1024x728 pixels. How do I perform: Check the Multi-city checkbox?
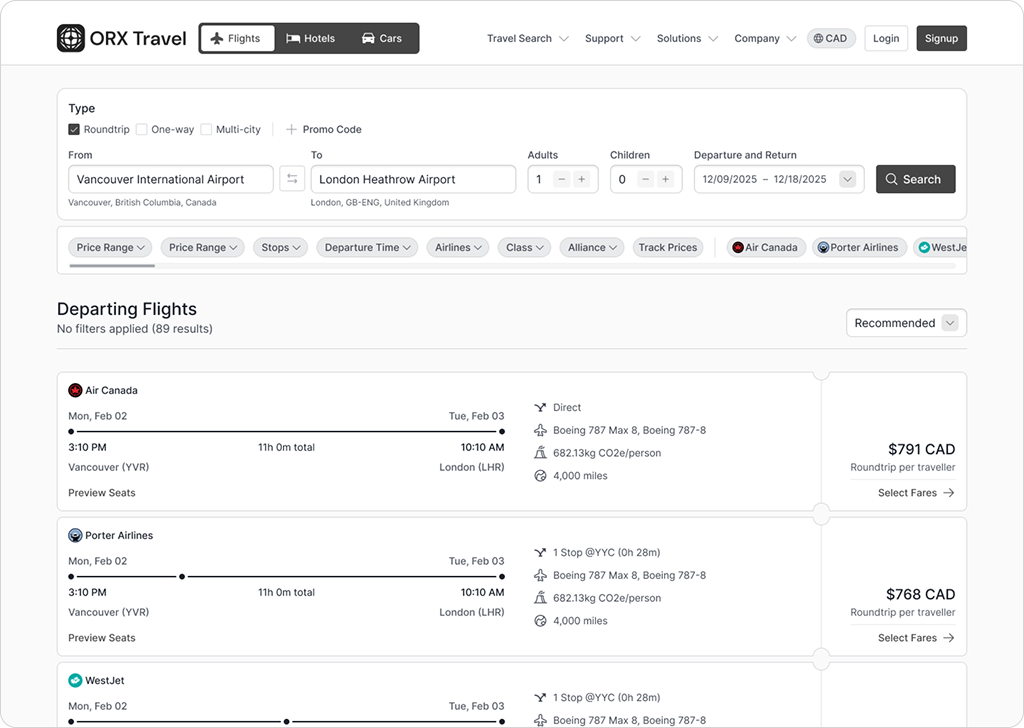(206, 129)
